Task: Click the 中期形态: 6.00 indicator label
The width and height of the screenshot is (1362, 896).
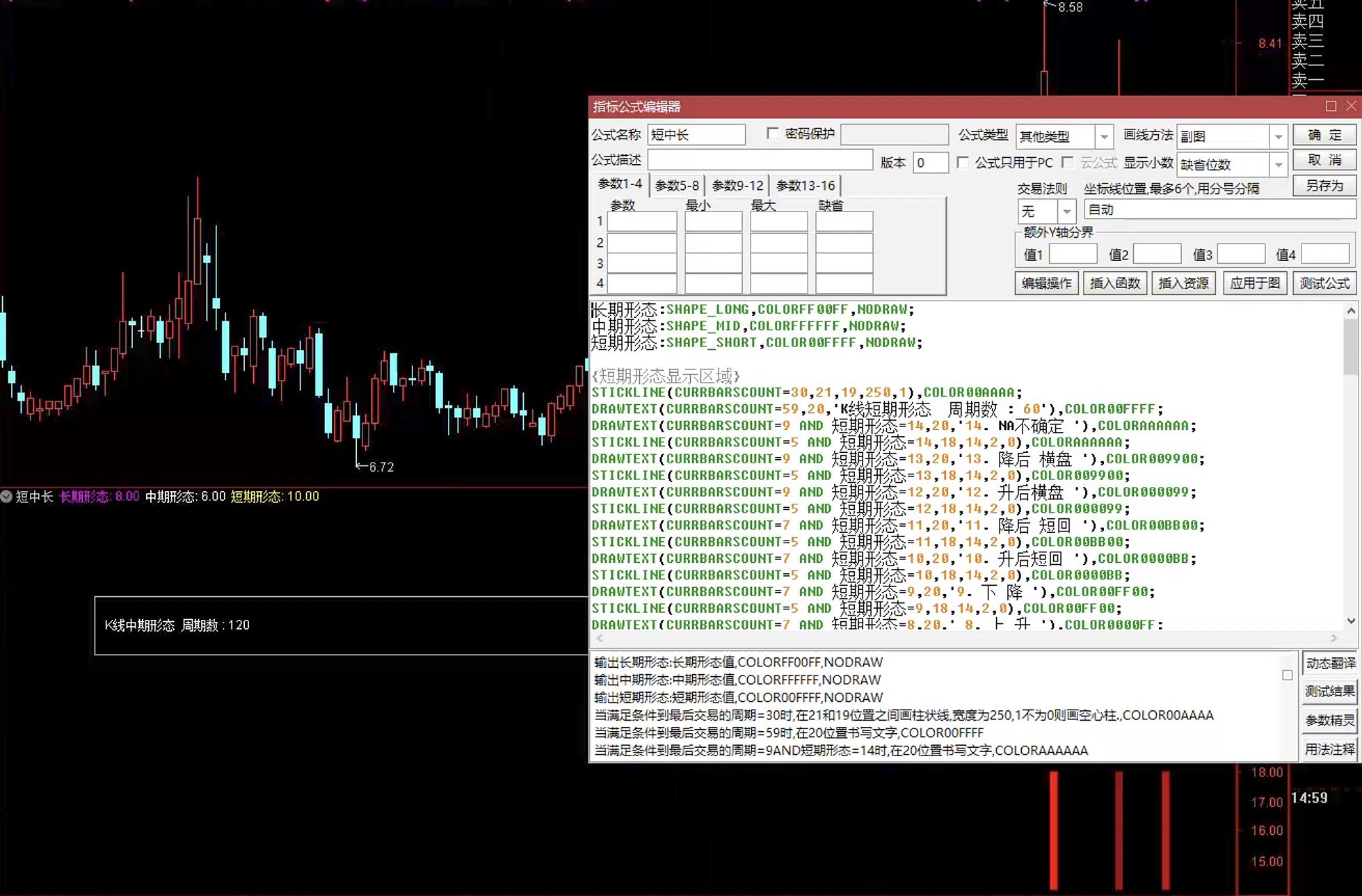Action: pyautogui.click(x=186, y=497)
